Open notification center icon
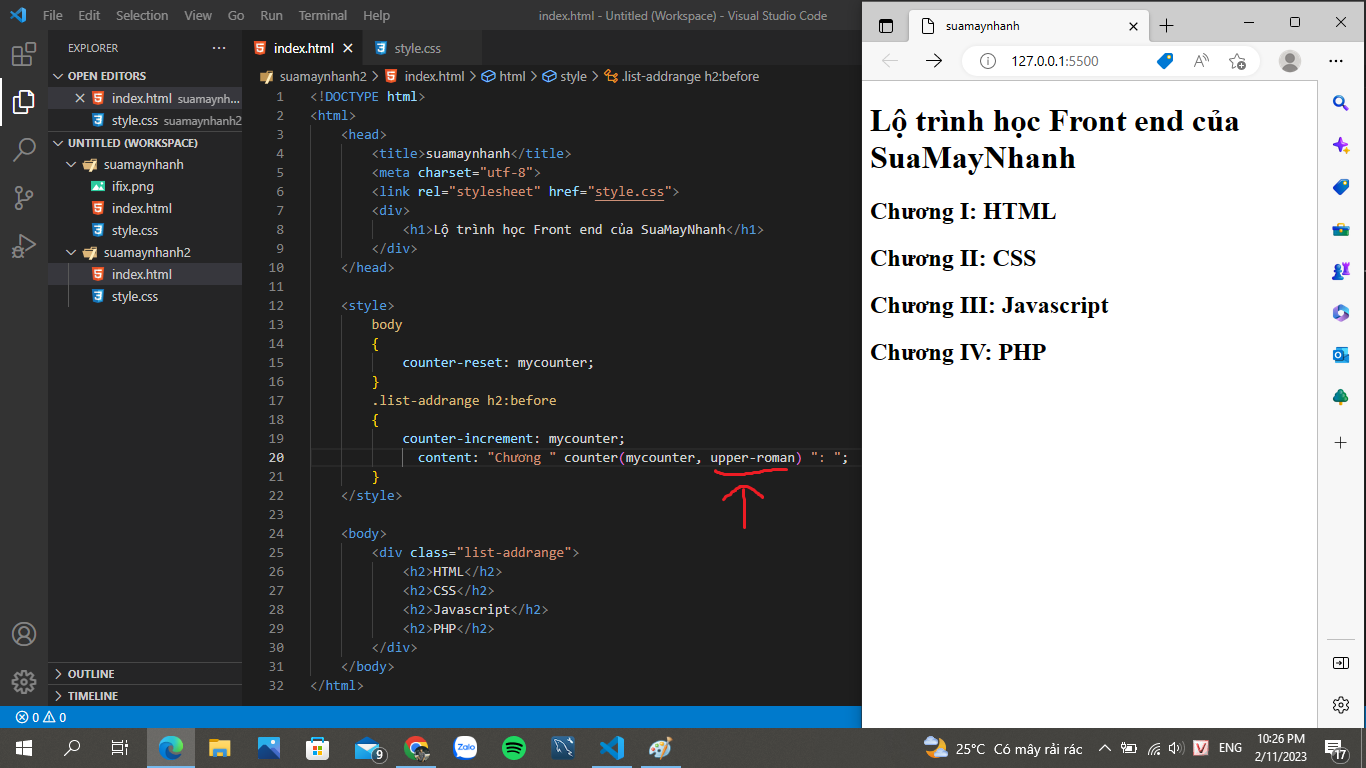The height and width of the screenshot is (768, 1366). (1336, 748)
